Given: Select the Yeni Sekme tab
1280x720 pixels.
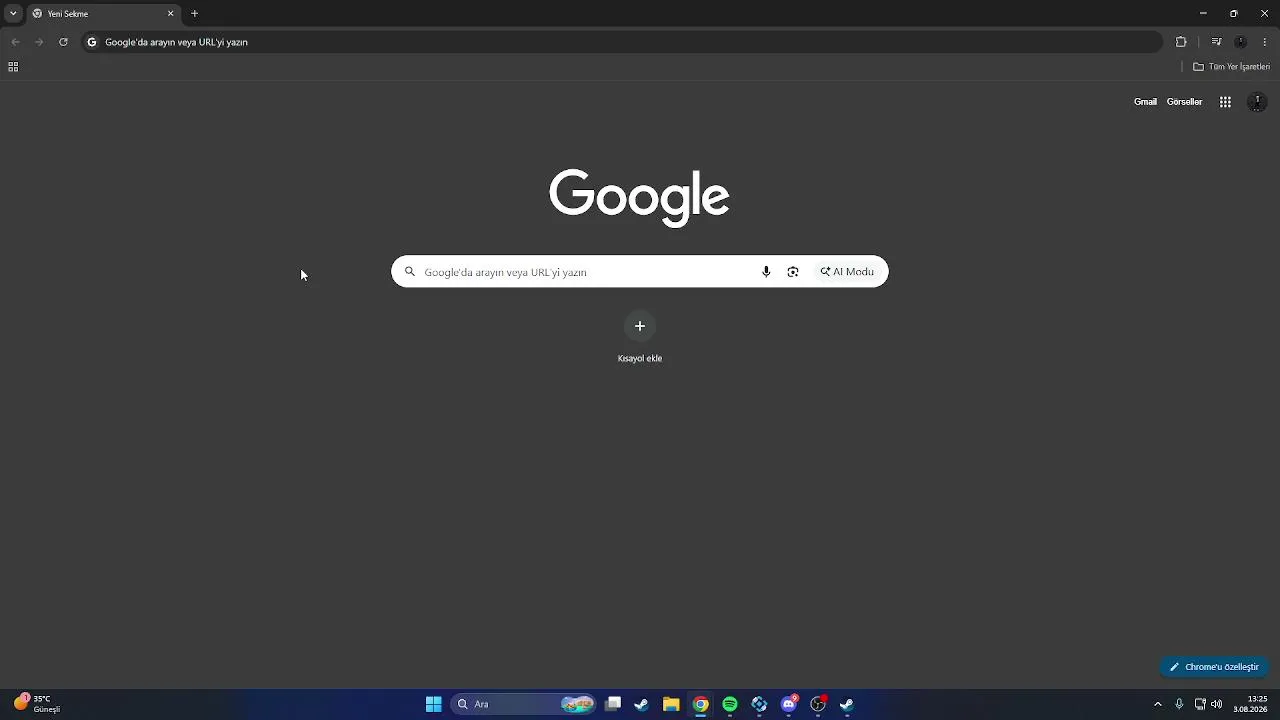Looking at the screenshot, I should tap(103, 14).
